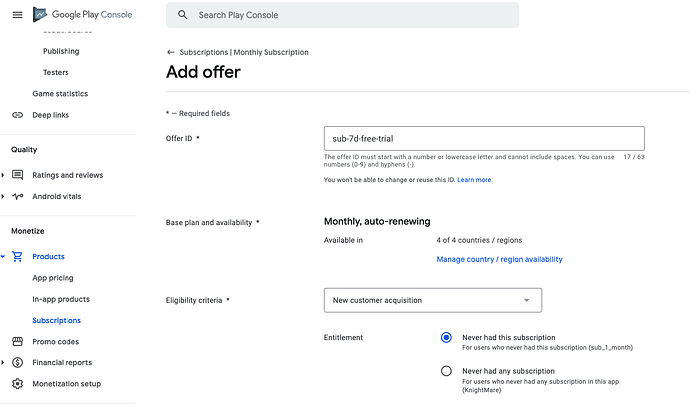Select 'Never had any subscription' radio
This screenshot has height=412, width=690.
(446, 371)
